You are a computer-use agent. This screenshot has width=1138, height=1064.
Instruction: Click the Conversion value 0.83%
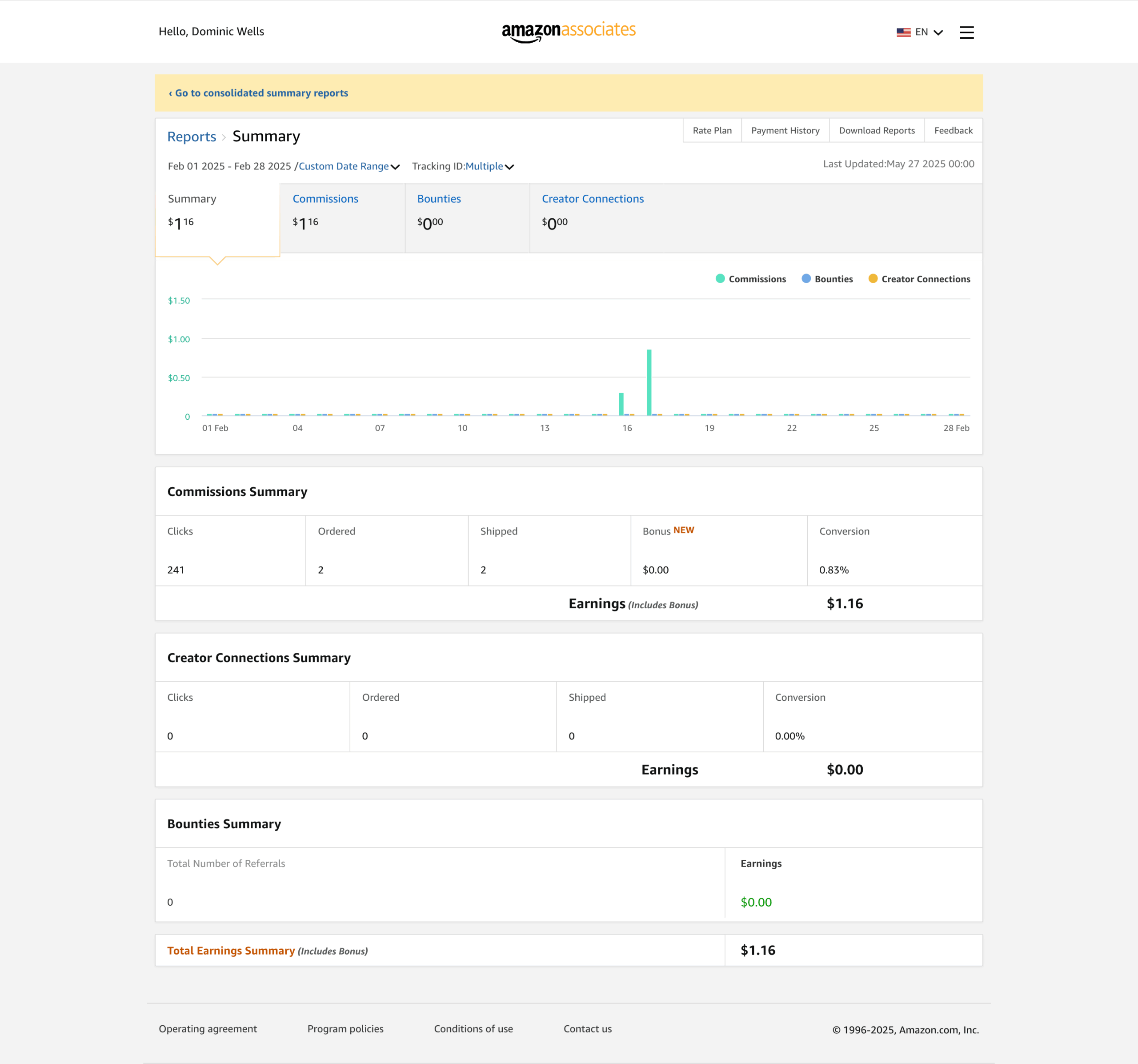point(833,570)
